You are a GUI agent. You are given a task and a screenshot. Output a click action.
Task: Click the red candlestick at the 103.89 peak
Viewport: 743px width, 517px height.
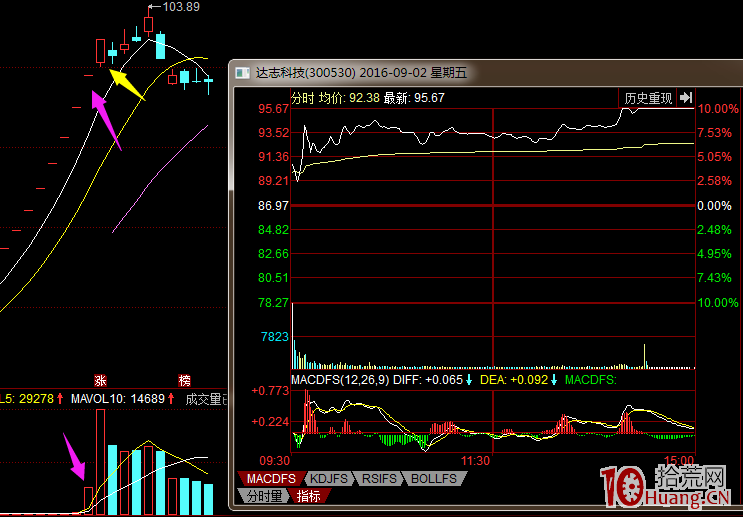[149, 25]
